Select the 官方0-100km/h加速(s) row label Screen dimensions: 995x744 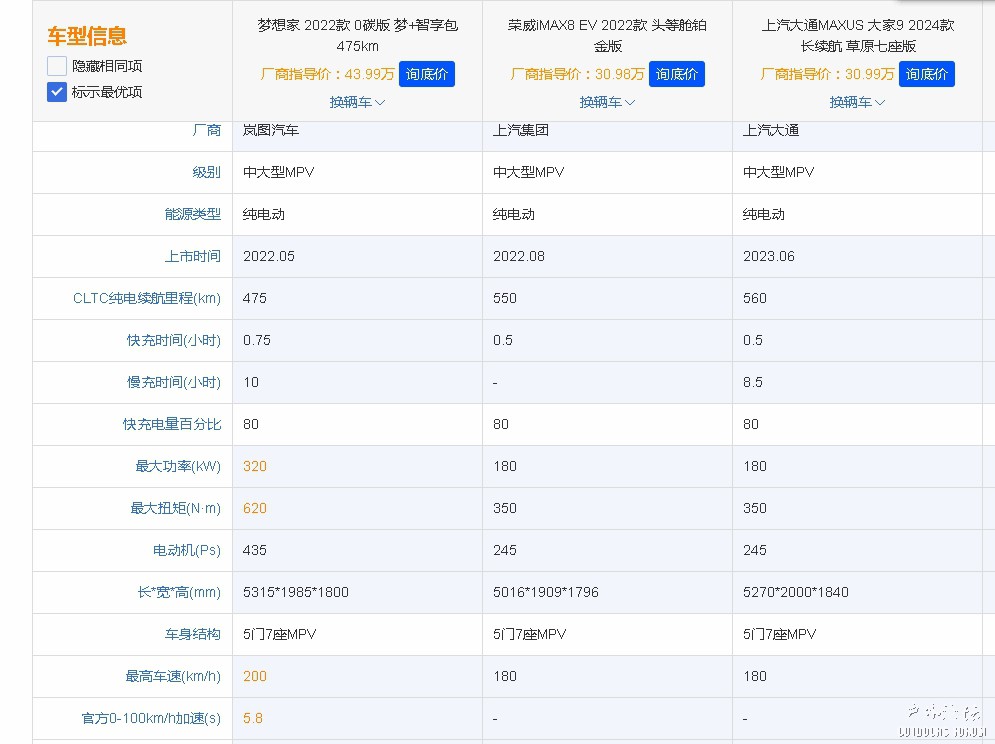click(151, 718)
